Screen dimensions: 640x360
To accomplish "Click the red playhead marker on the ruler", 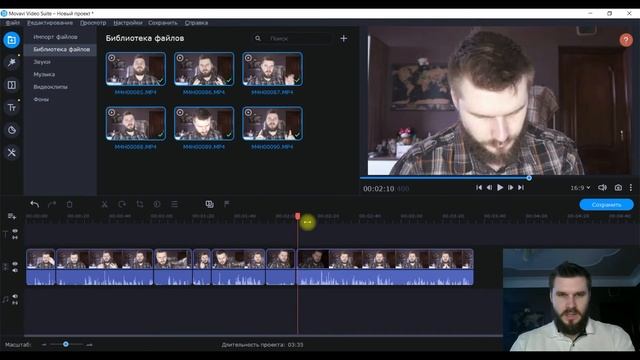I will [x=298, y=216].
